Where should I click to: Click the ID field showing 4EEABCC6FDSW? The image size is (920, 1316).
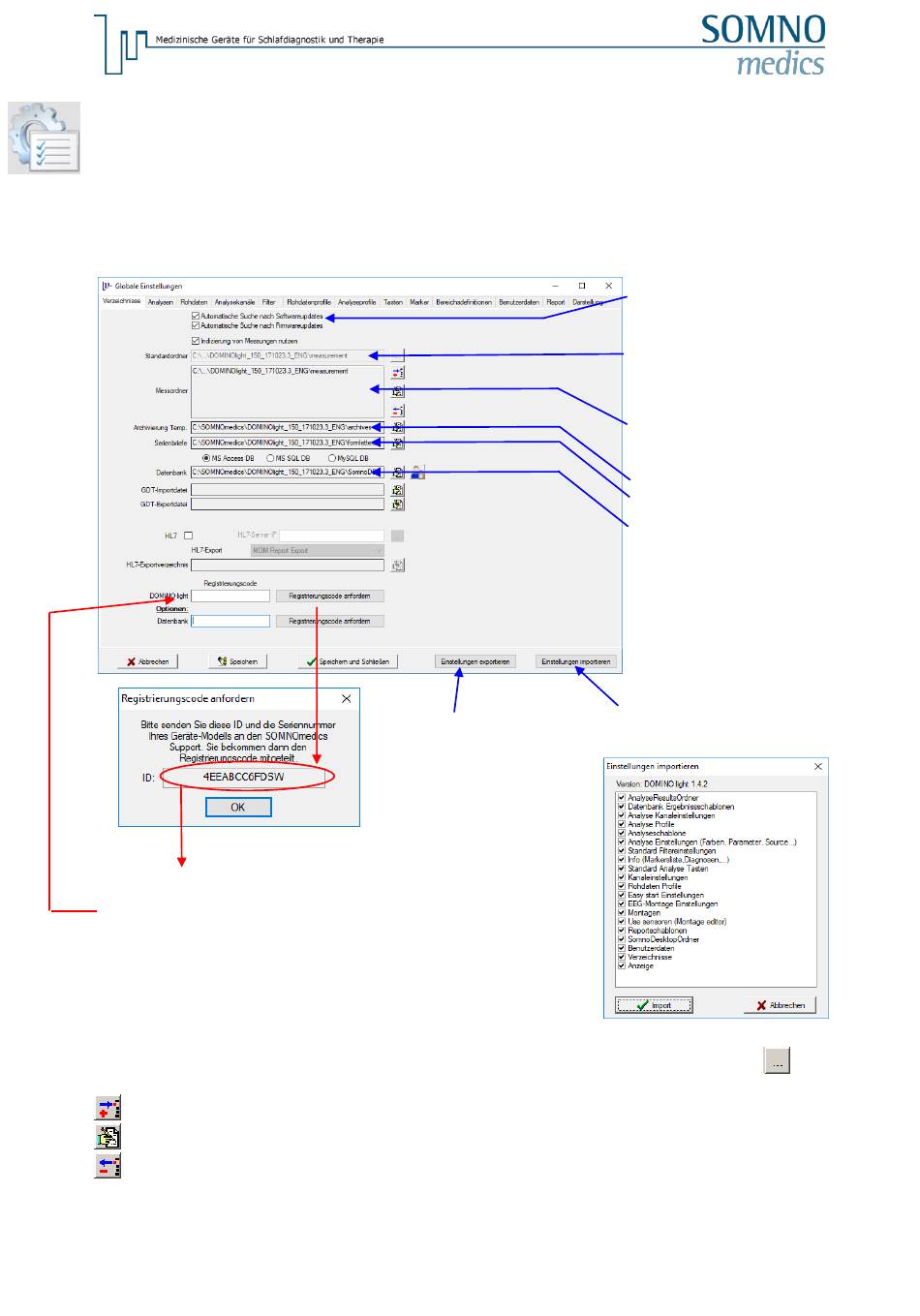point(243,777)
